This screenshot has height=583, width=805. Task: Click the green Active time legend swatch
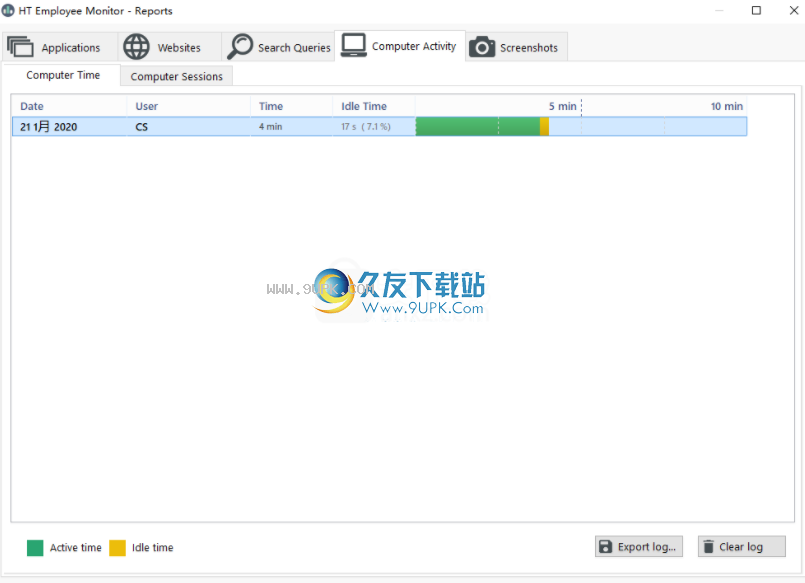(35, 548)
